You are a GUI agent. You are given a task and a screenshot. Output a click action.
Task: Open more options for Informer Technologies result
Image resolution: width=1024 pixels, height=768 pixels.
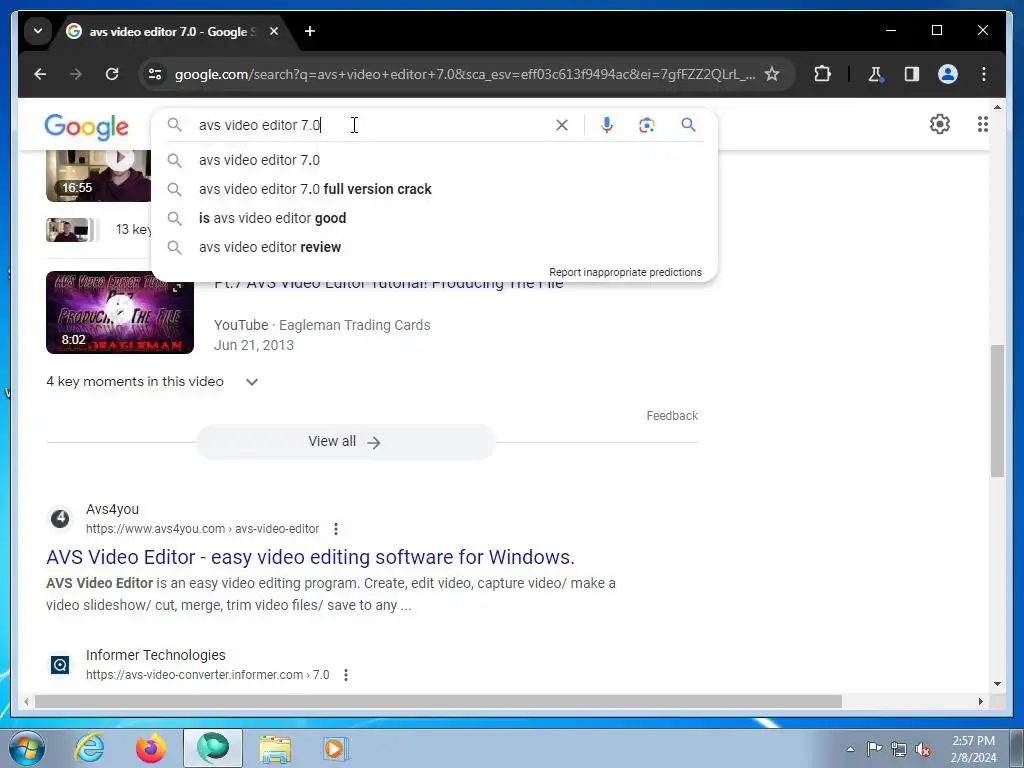click(x=346, y=675)
